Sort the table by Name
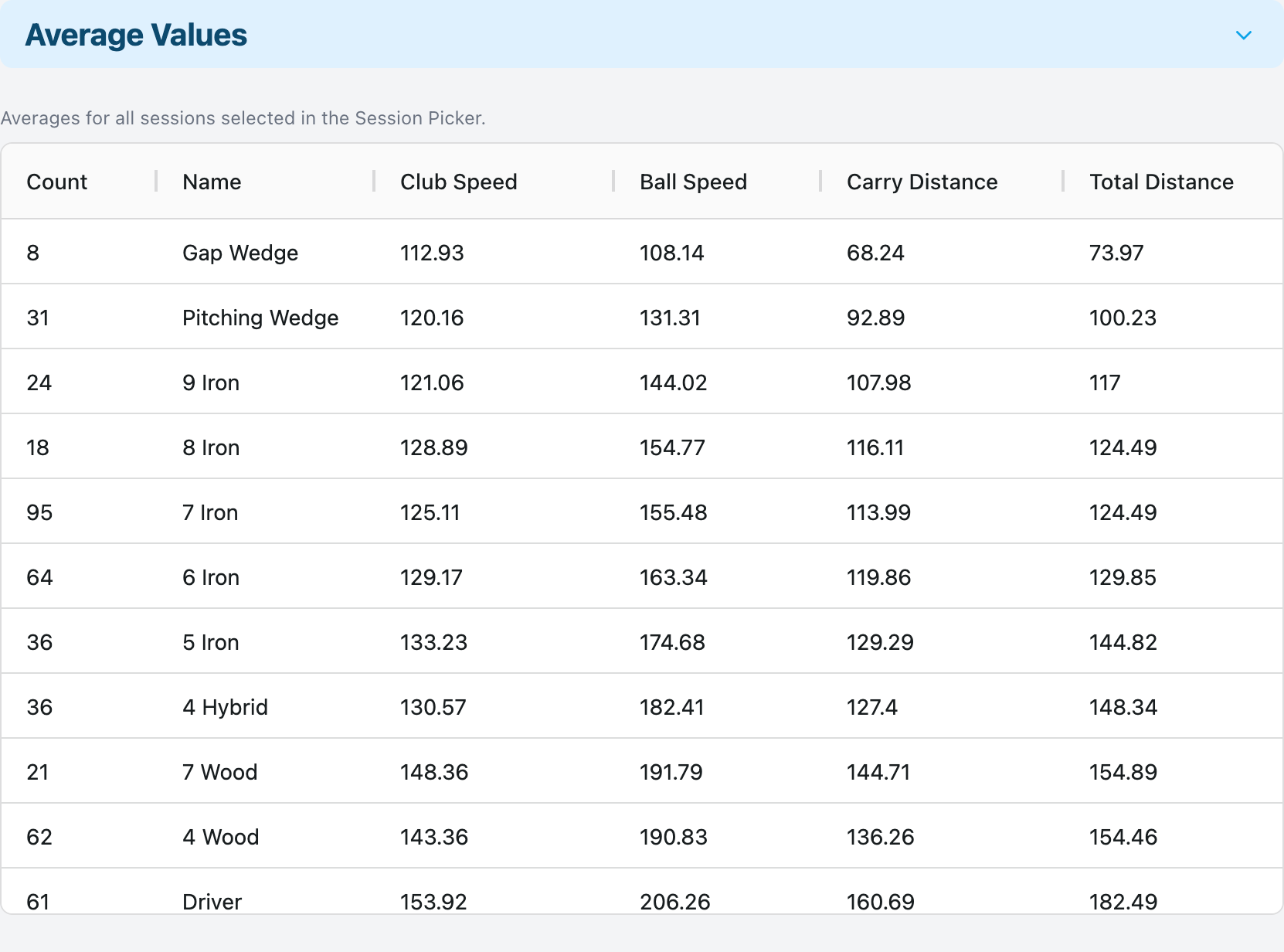This screenshot has width=1284, height=952. (210, 182)
